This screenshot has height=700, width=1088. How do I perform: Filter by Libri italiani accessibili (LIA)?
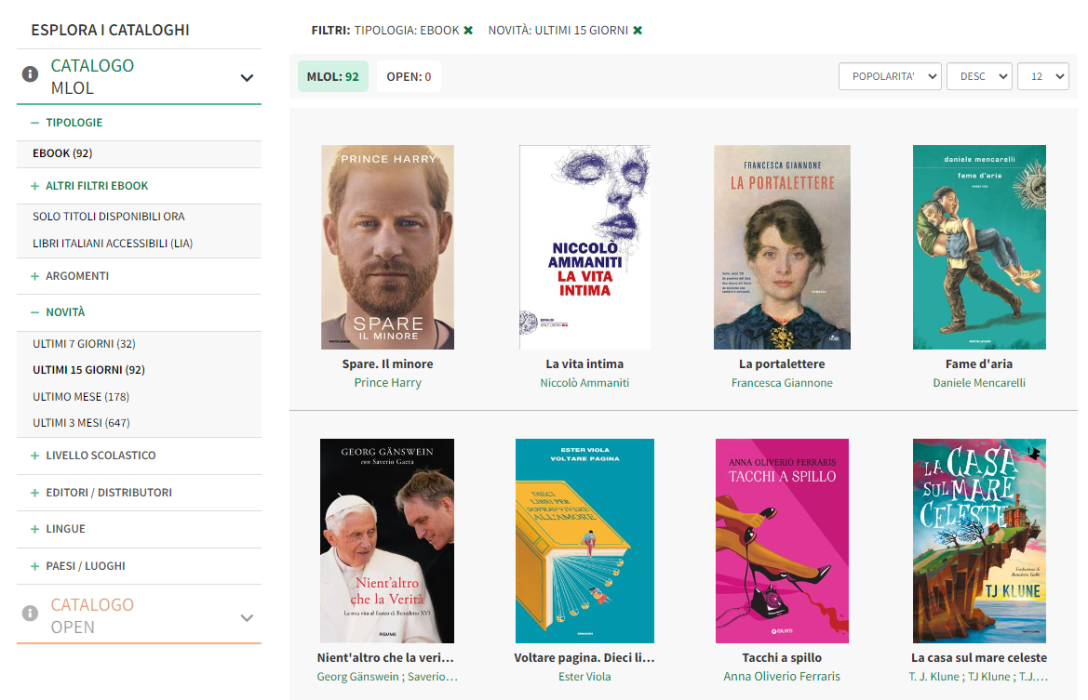tap(112, 243)
